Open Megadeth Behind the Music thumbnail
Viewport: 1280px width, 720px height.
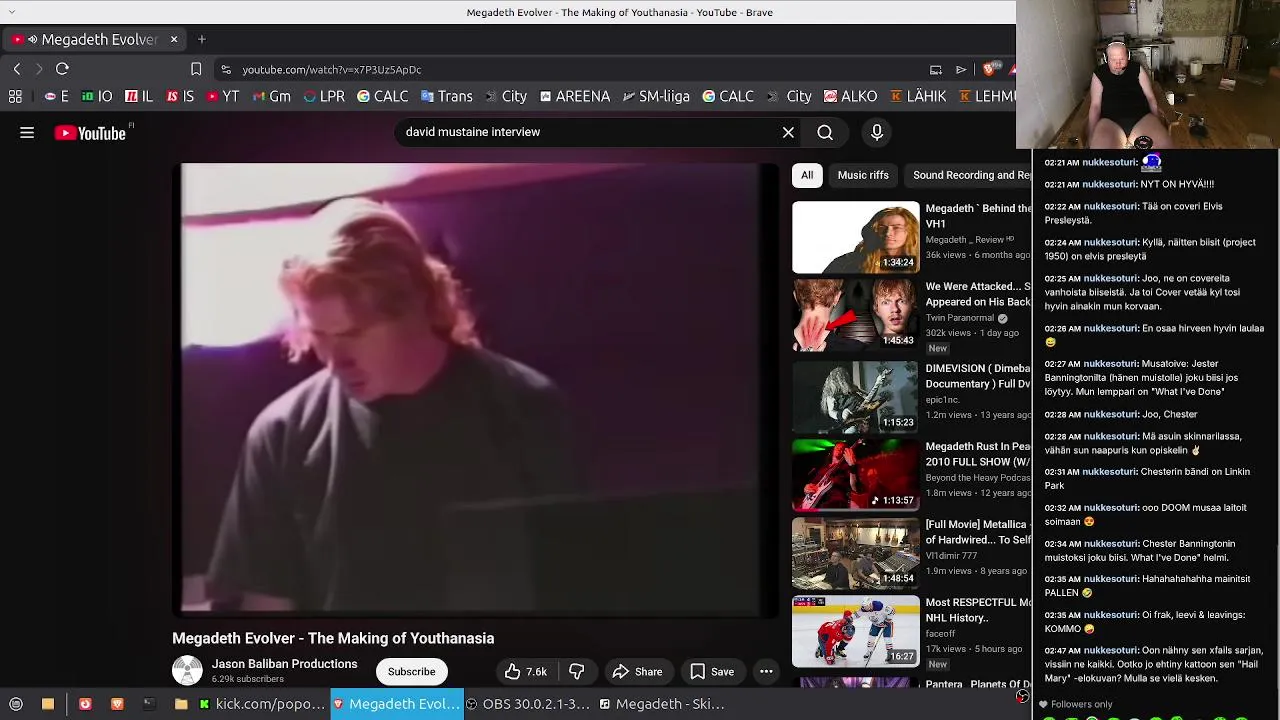click(856, 237)
